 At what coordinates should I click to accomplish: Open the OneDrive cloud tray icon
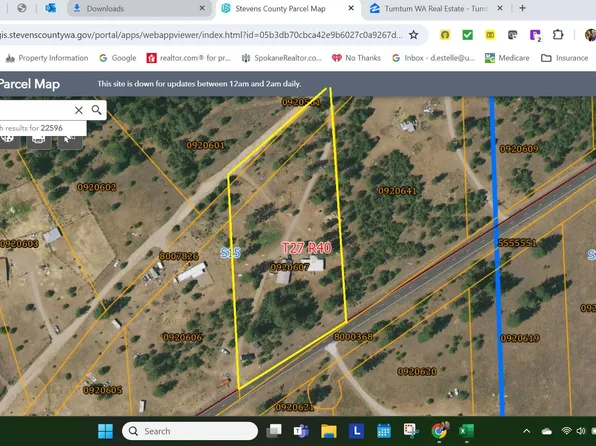547,431
